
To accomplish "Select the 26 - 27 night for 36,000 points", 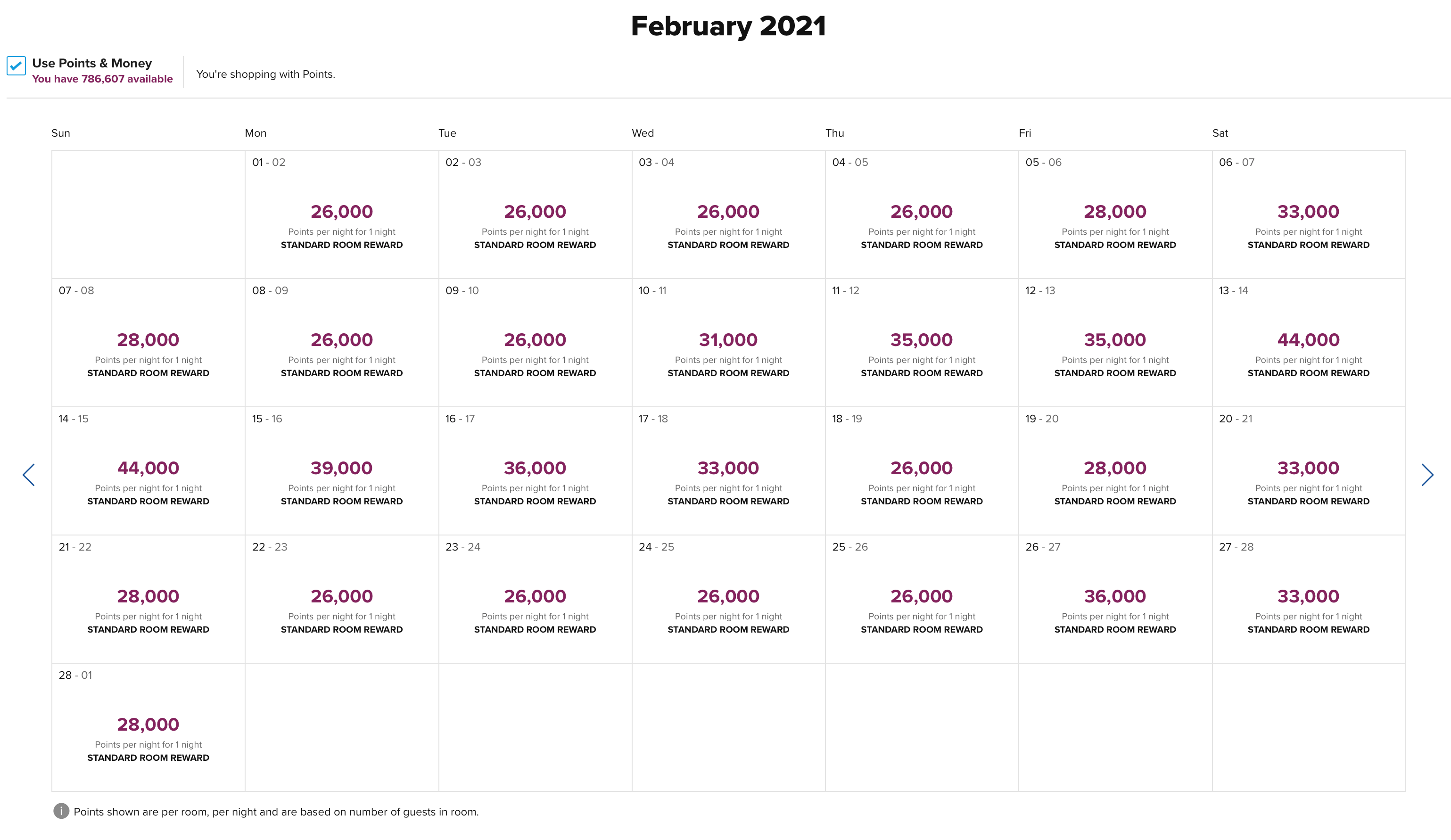I will tap(1115, 599).
